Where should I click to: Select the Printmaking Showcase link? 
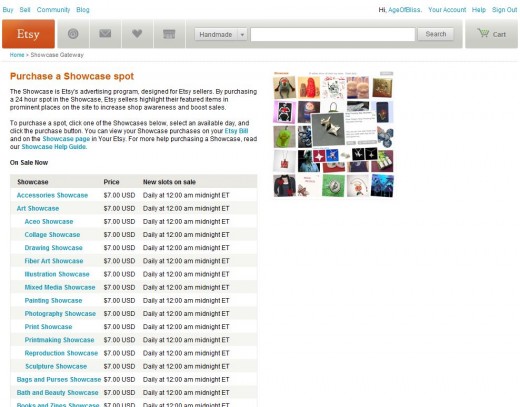coord(59,340)
